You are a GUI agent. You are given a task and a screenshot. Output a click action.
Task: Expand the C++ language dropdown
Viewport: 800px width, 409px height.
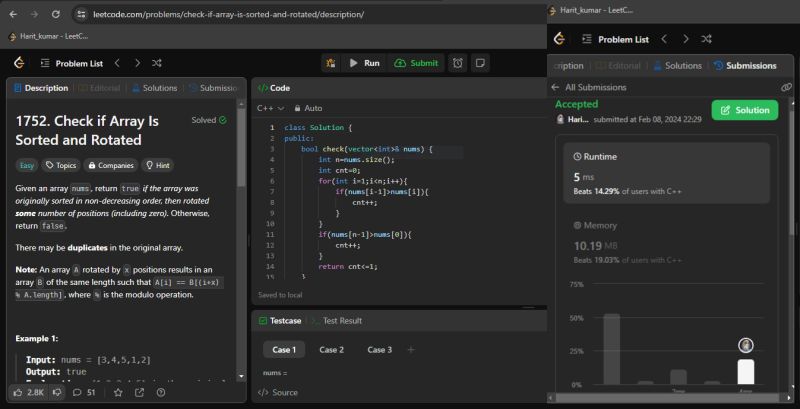pyautogui.click(x=271, y=108)
